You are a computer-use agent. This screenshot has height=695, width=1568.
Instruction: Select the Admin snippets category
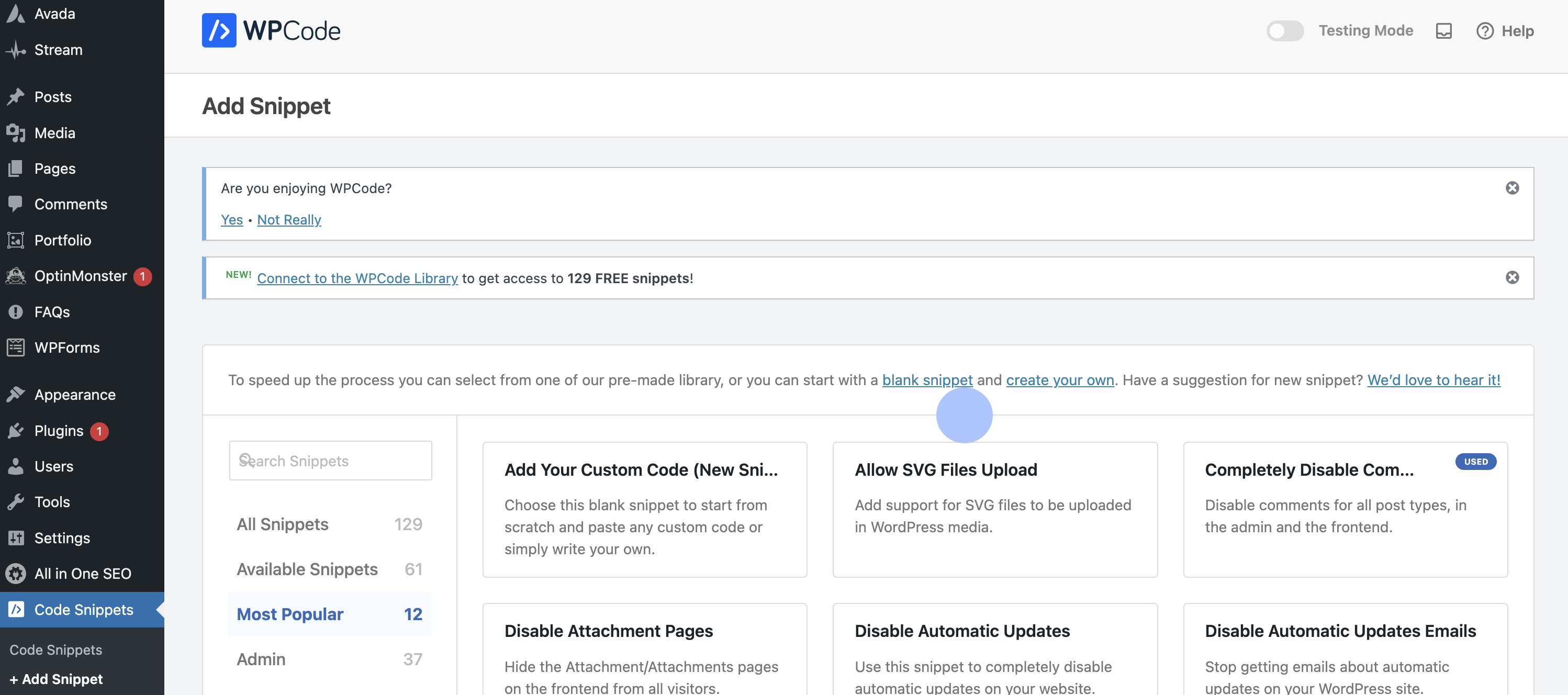[329, 659]
